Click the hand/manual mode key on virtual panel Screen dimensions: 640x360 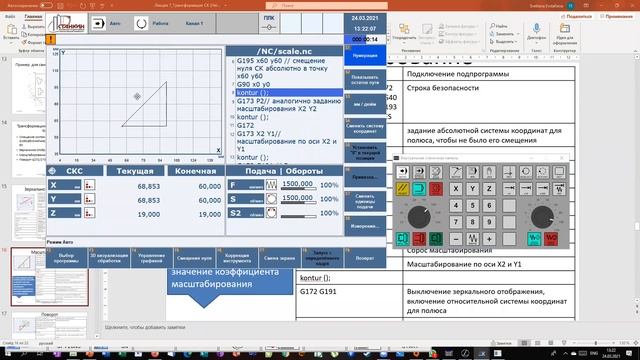[x=489, y=172]
